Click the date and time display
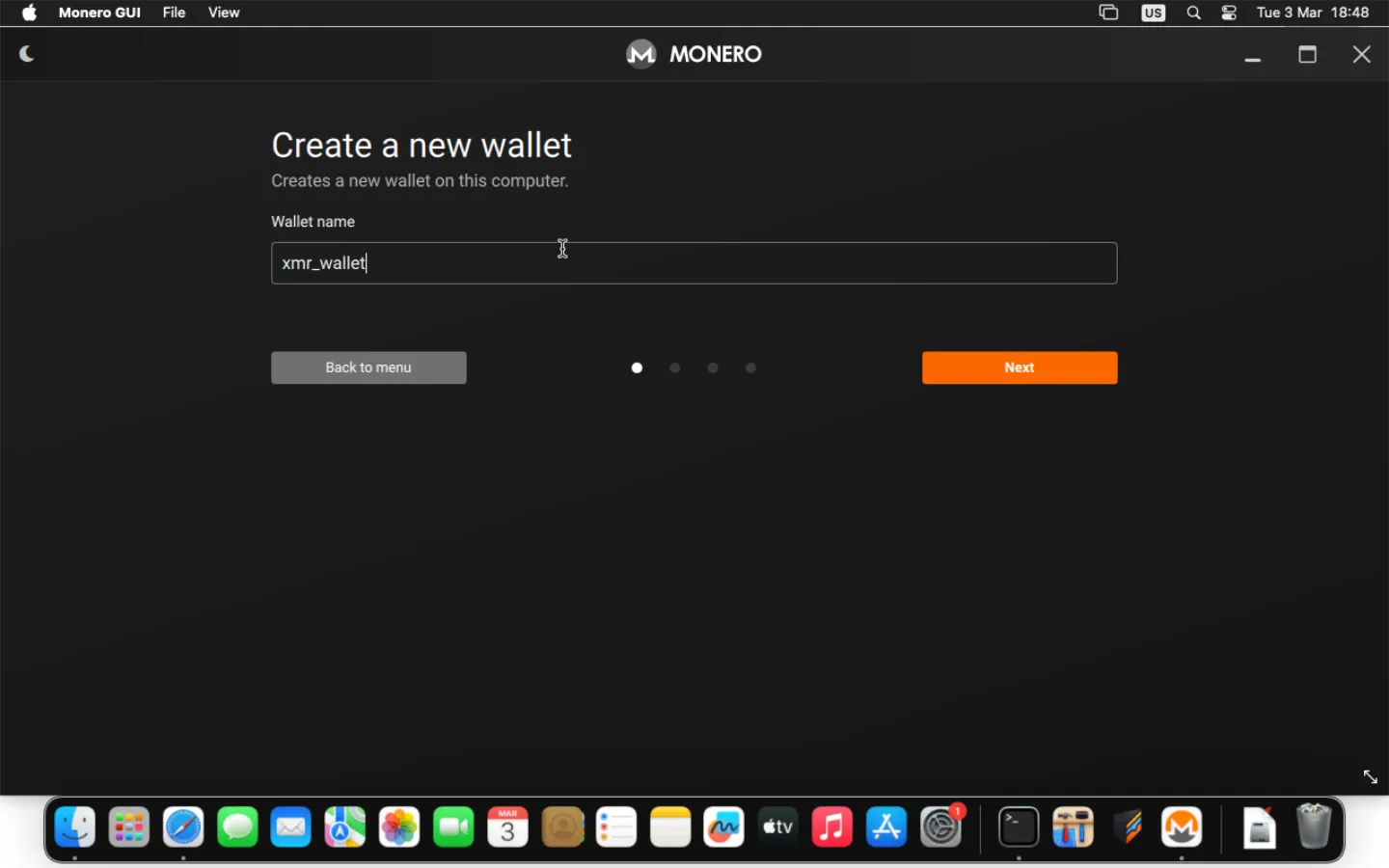This screenshot has height=868, width=1389. (1313, 13)
